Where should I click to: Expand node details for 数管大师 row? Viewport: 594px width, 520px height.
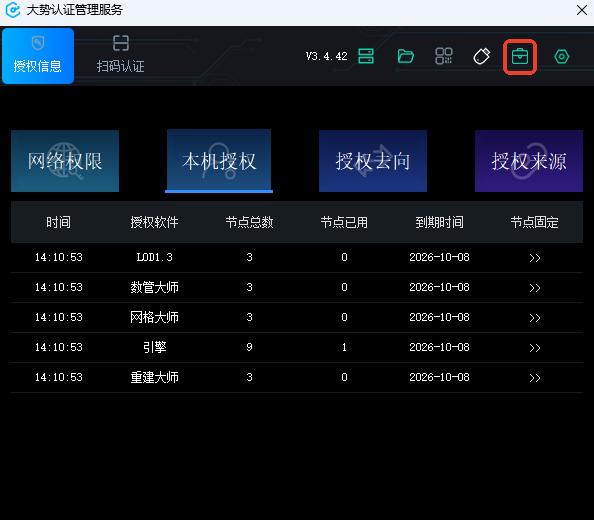[535, 288]
